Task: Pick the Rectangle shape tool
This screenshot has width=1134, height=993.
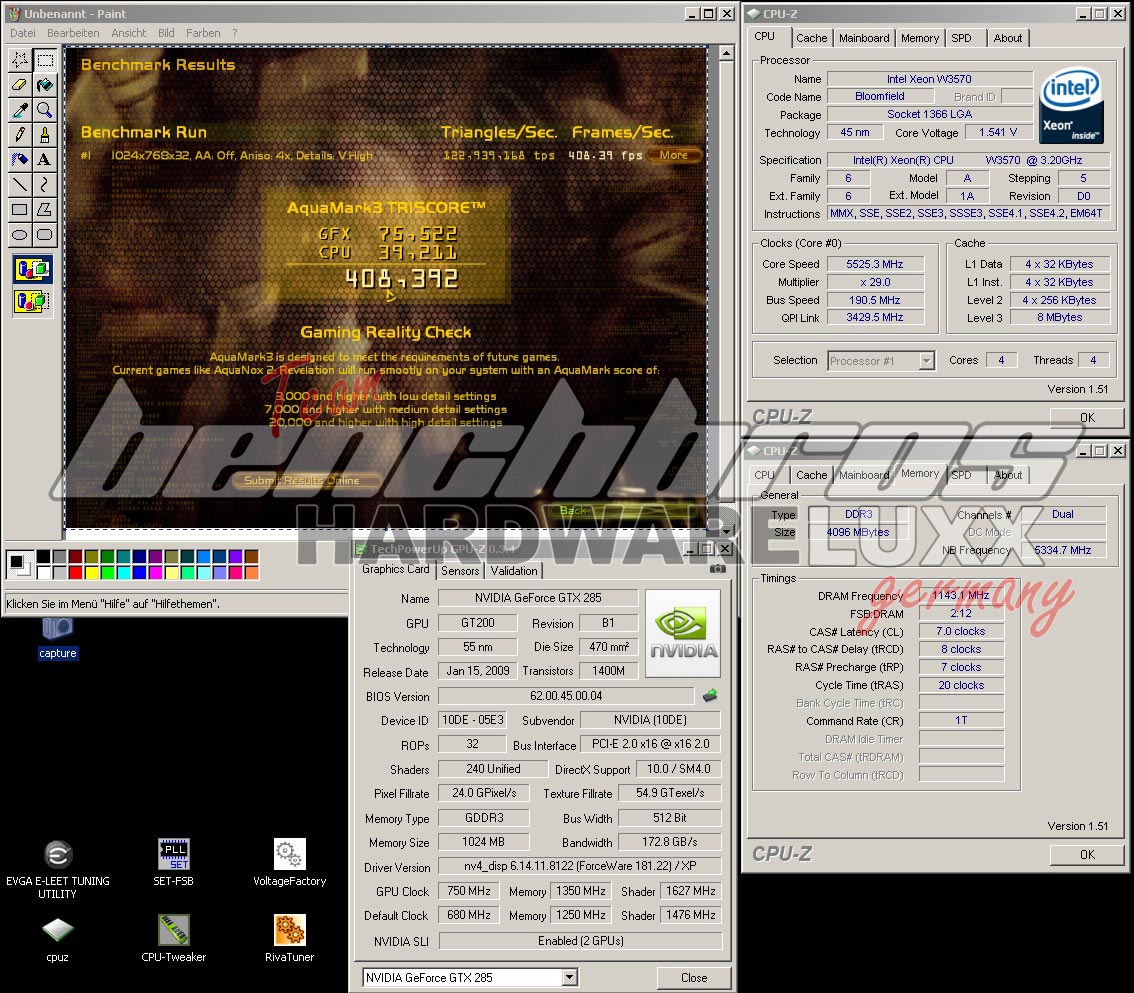Action: tap(20, 210)
